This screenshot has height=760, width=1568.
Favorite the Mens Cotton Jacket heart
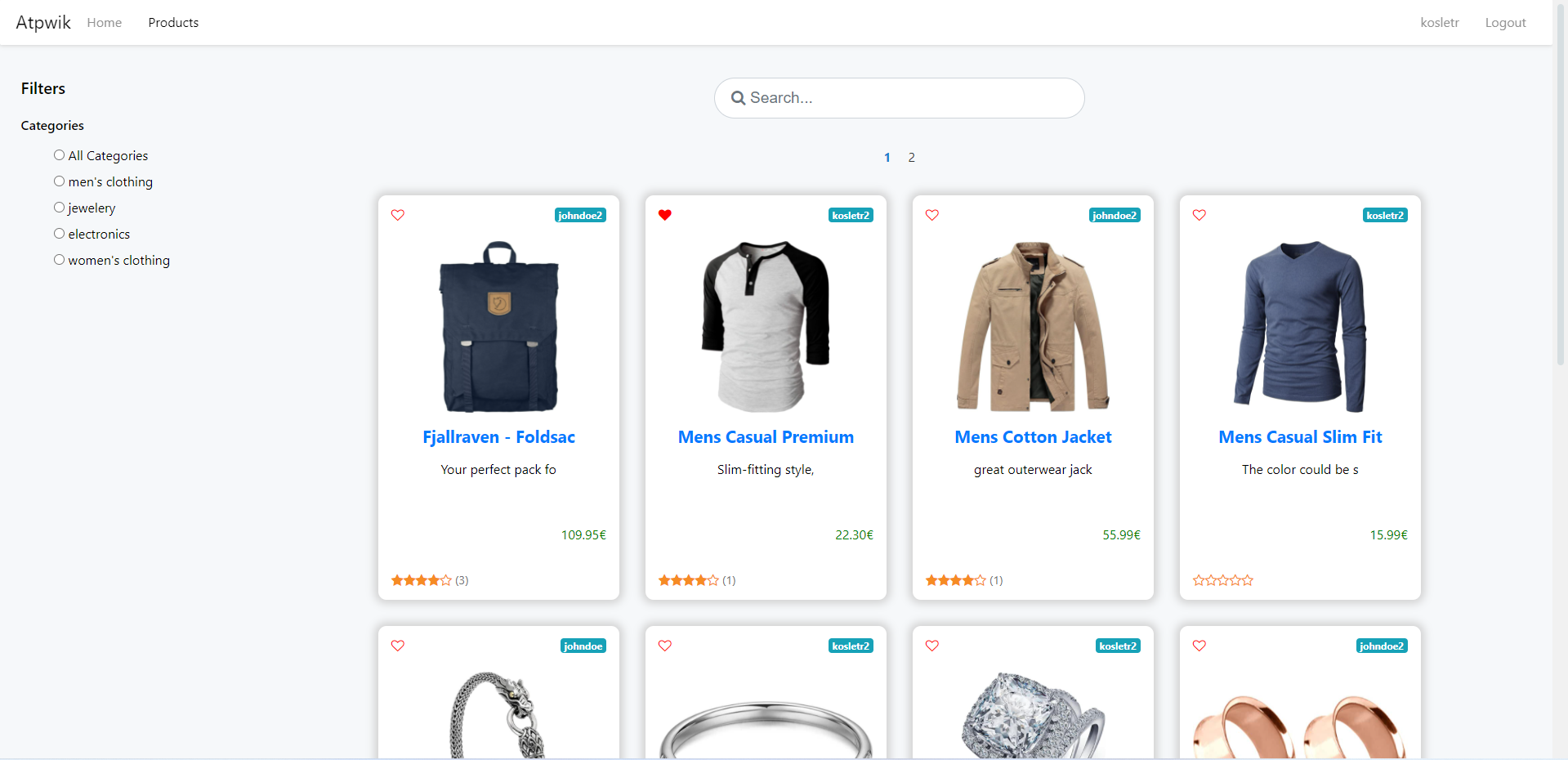tap(932, 215)
